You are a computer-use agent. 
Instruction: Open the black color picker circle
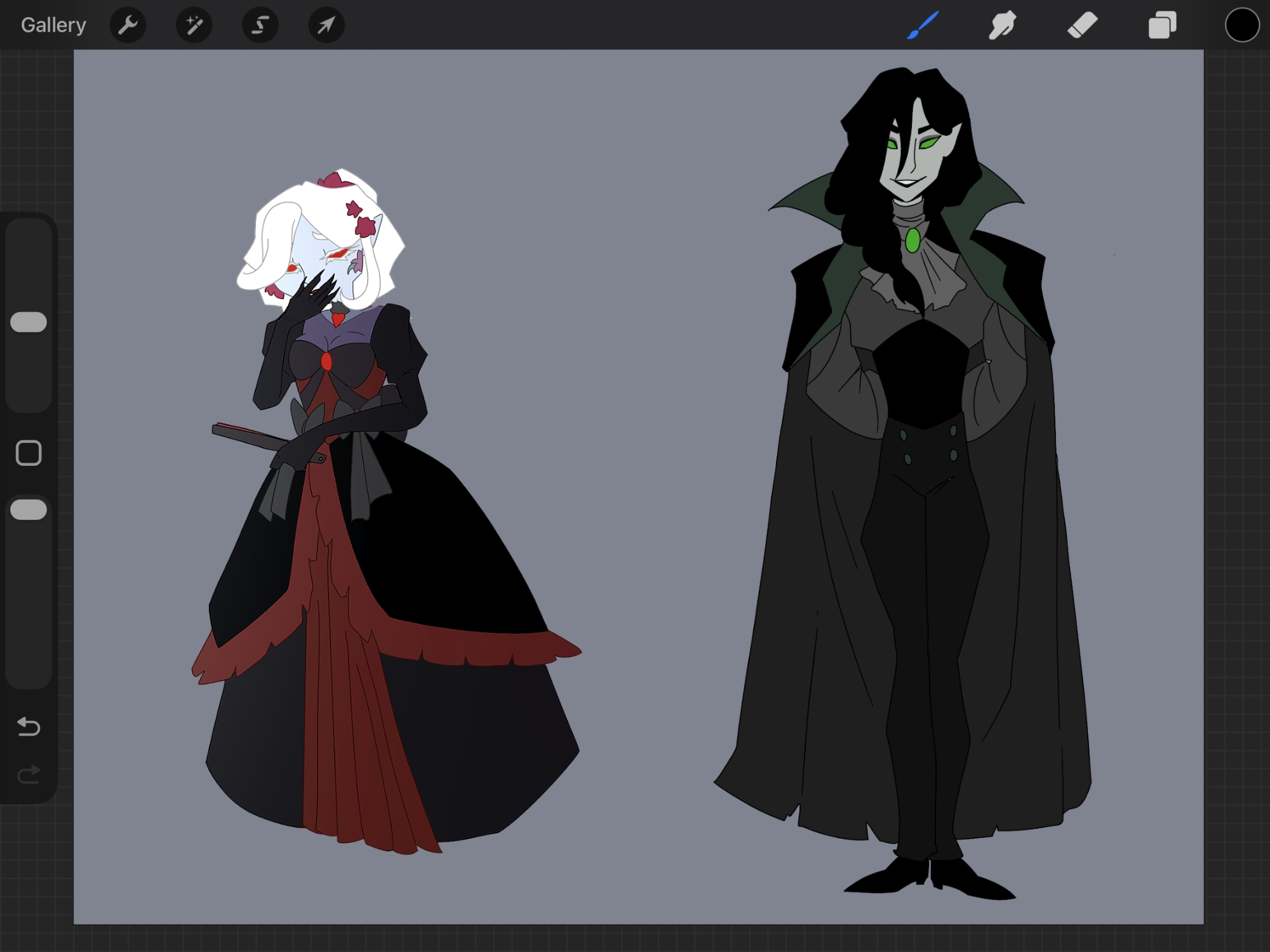(1241, 25)
